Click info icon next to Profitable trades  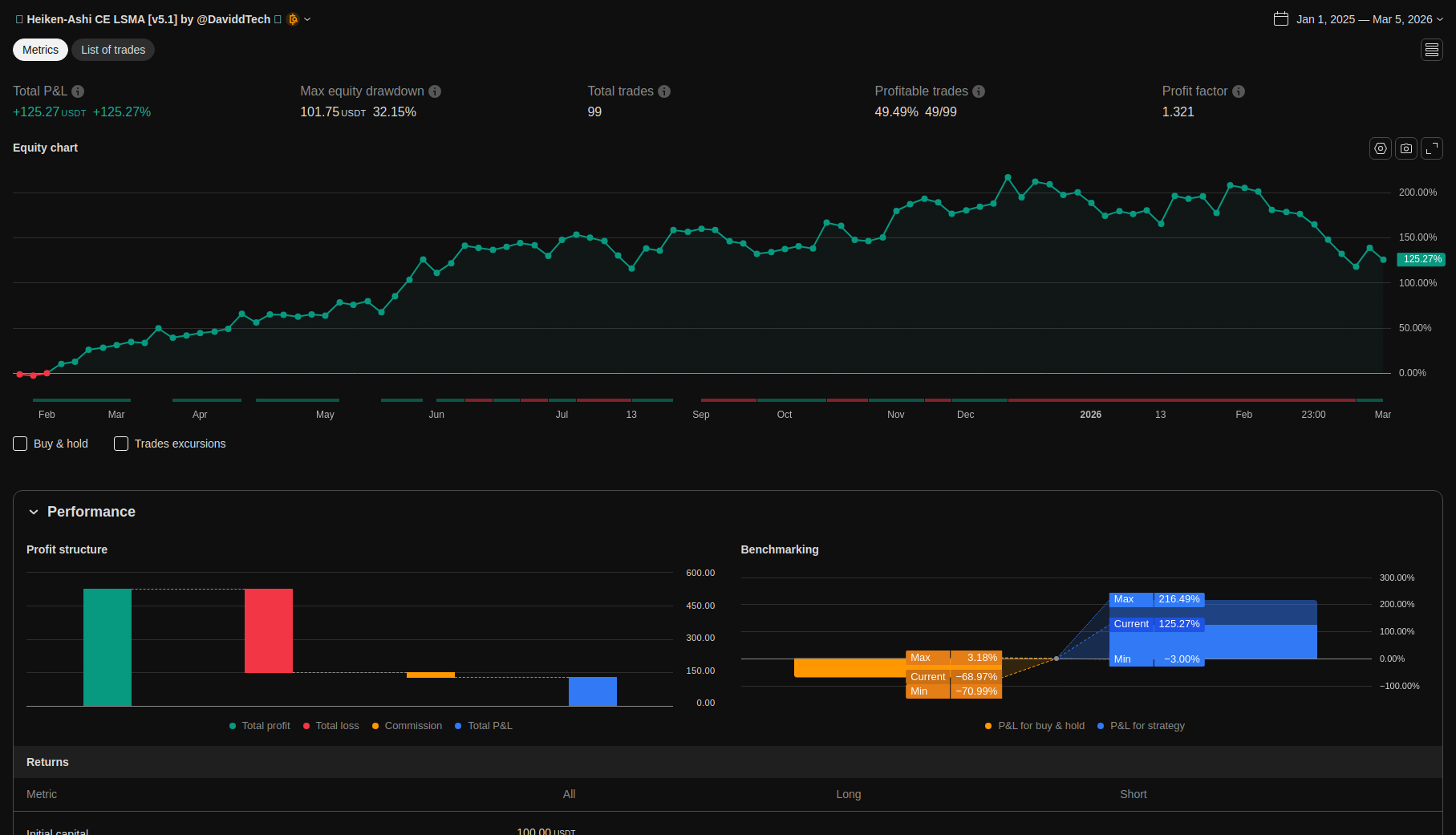[979, 91]
